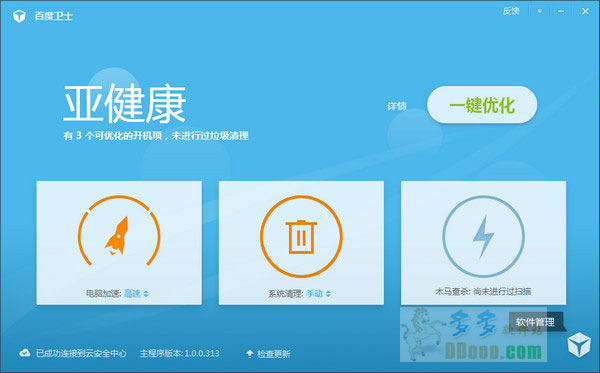Click the 亚健康 health status heading
The width and height of the screenshot is (600, 373).
(125, 104)
